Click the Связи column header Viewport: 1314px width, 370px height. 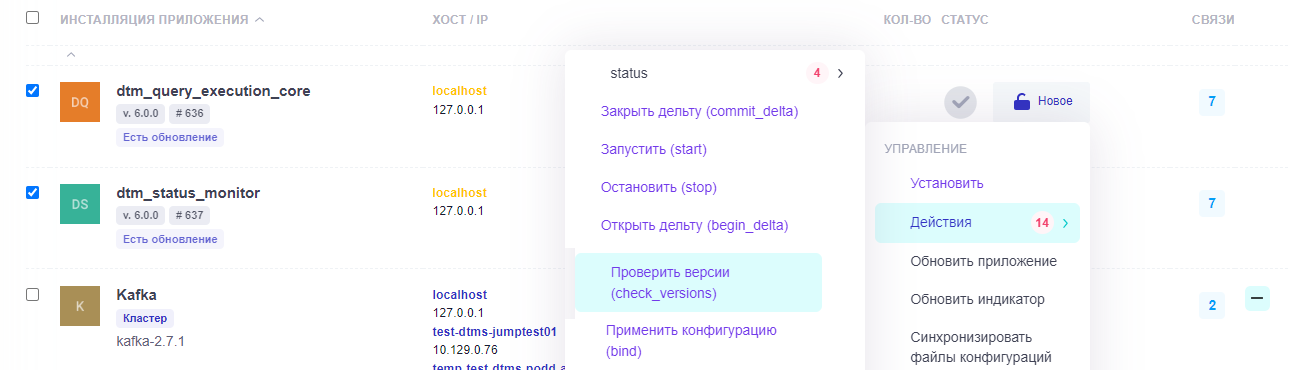[1213, 19]
